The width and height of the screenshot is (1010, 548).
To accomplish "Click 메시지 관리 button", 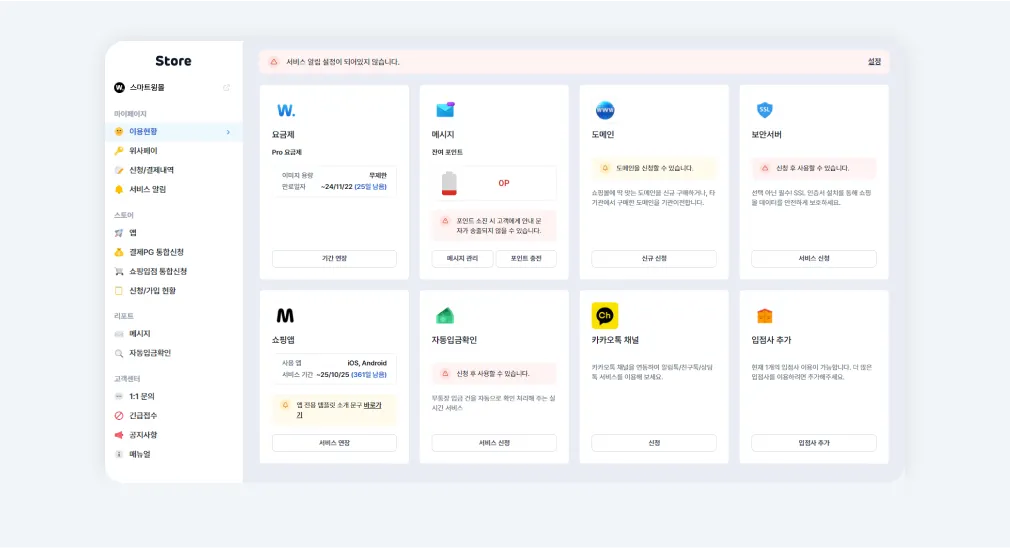I will tap(462, 258).
